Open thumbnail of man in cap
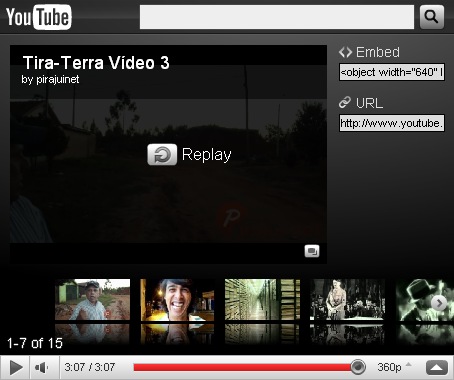This screenshot has height=380, width=454. [x=92, y=300]
